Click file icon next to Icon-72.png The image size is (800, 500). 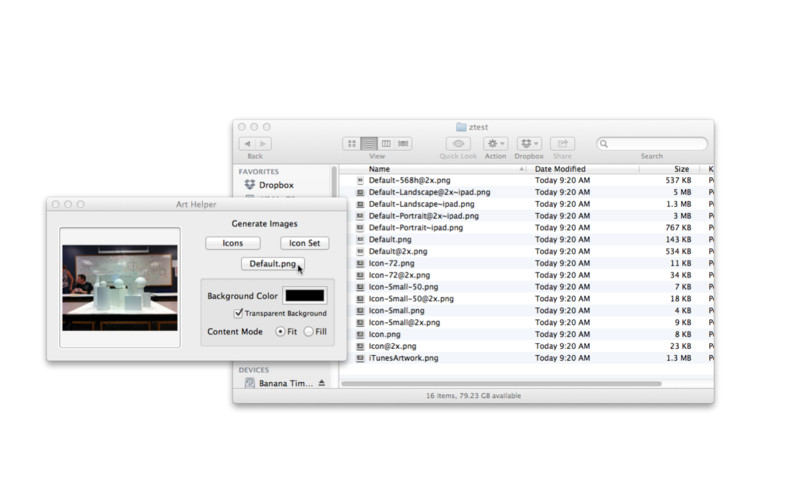(x=360, y=263)
